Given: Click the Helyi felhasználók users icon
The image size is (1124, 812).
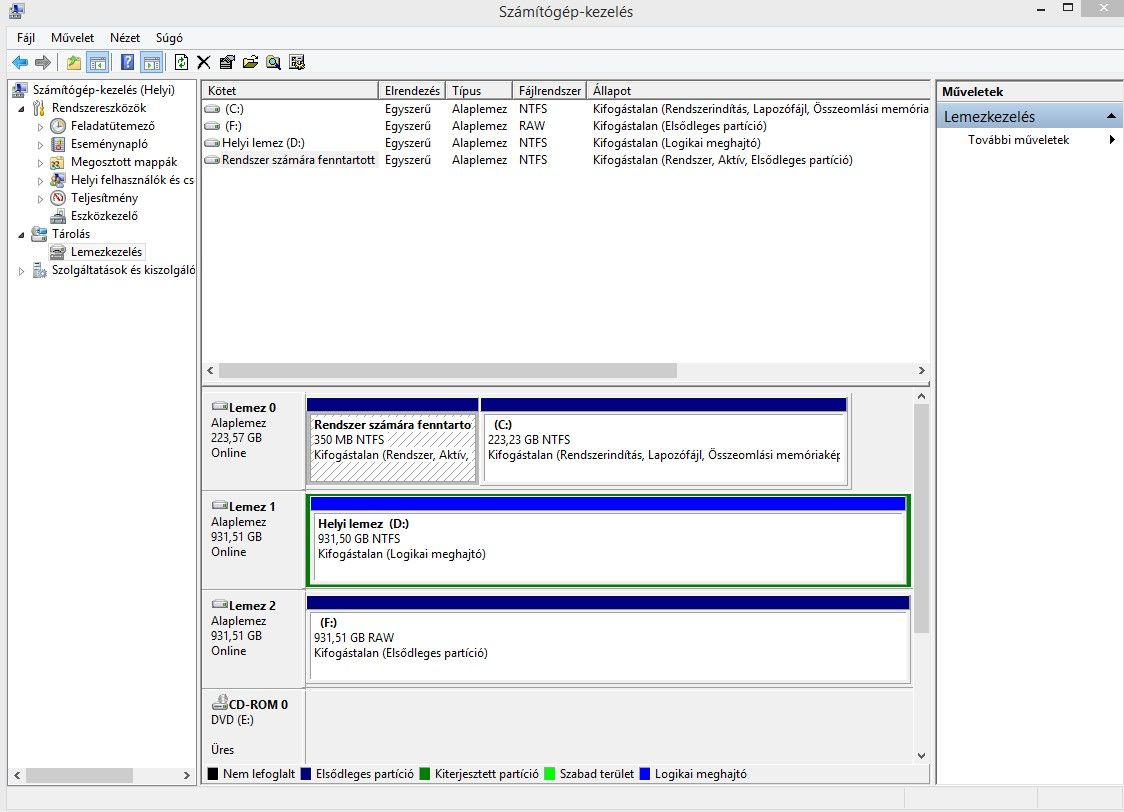Looking at the screenshot, I should click(x=58, y=180).
